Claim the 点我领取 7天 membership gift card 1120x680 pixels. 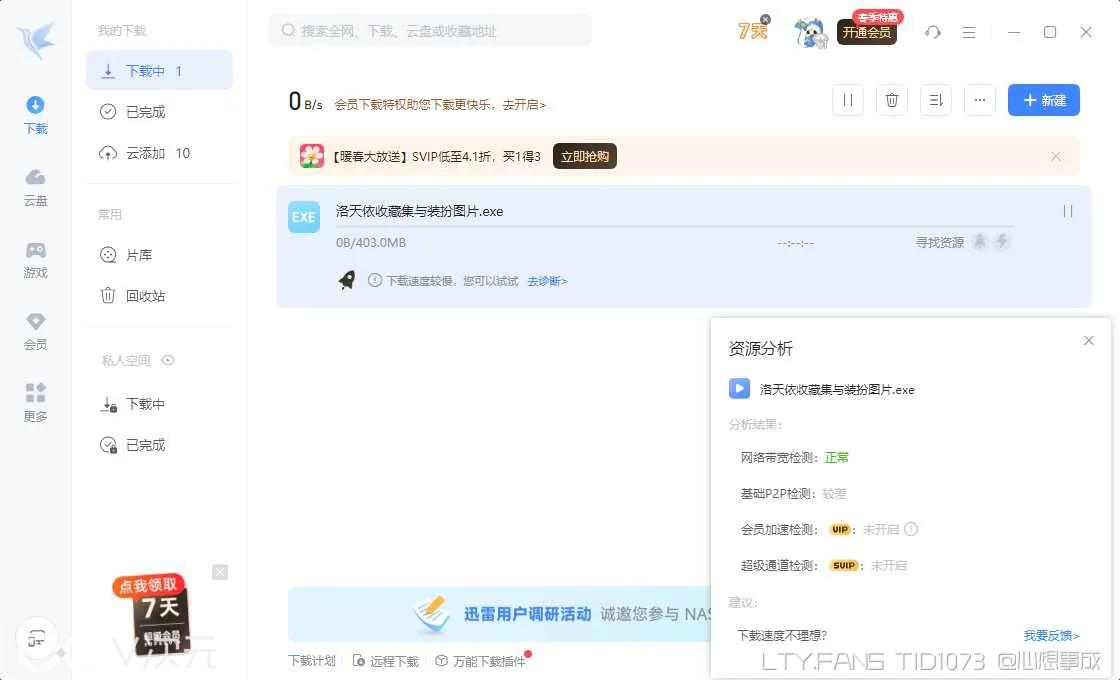pos(151,615)
